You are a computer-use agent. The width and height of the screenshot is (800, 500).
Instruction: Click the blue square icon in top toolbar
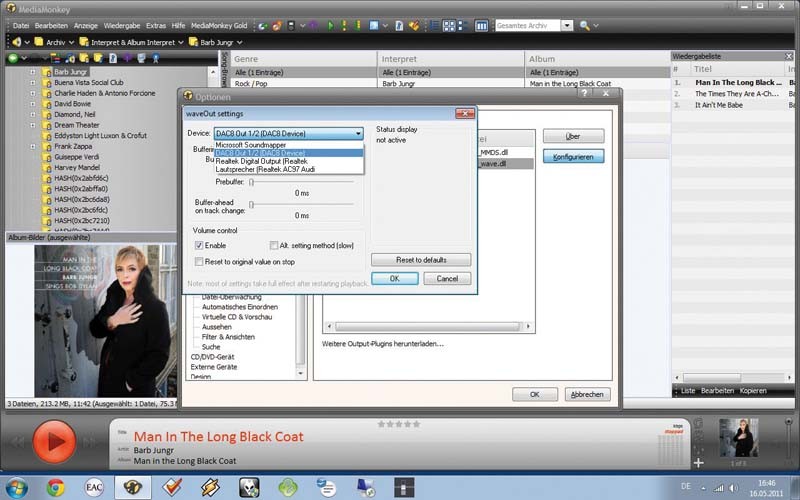pyautogui.click(x=374, y=26)
